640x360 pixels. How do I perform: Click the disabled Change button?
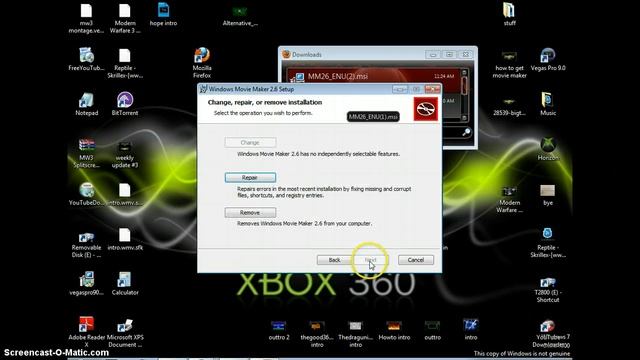coord(250,142)
